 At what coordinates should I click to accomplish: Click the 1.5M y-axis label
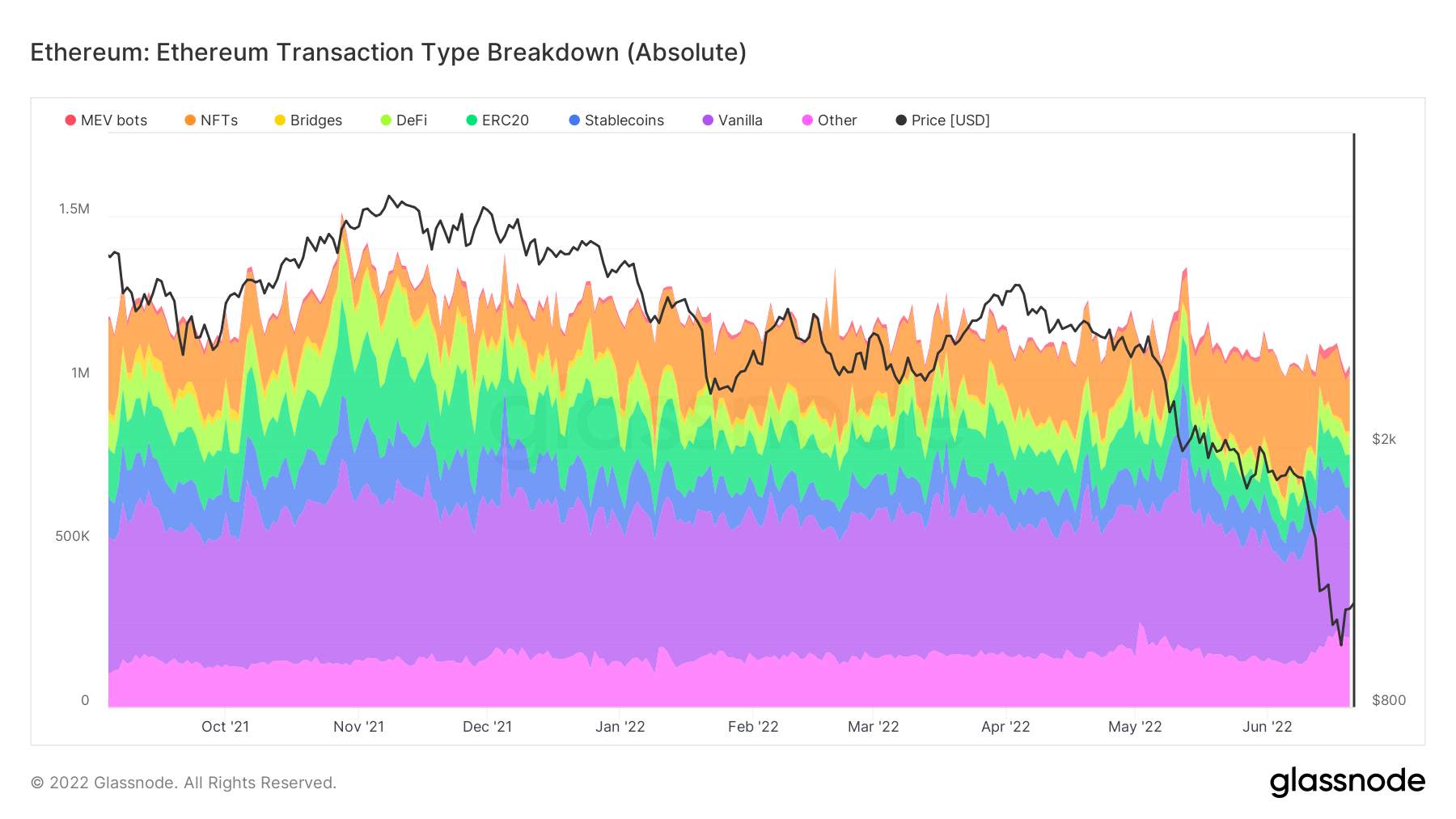coord(74,209)
